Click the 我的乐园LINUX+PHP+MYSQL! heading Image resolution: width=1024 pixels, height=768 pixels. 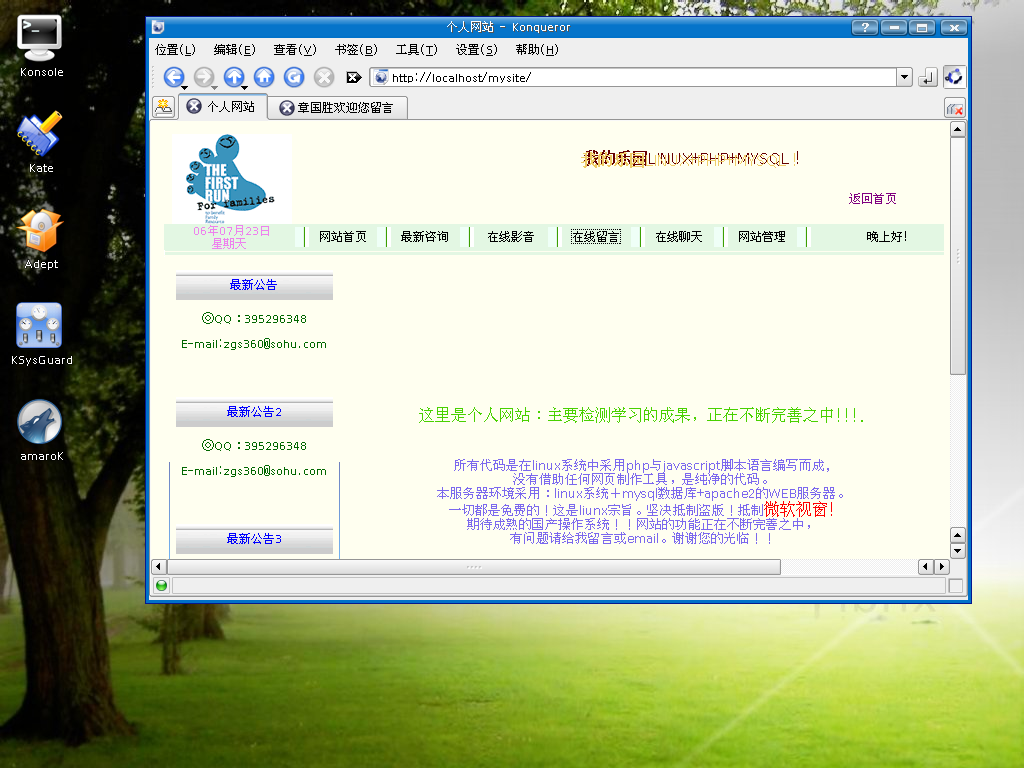691,158
